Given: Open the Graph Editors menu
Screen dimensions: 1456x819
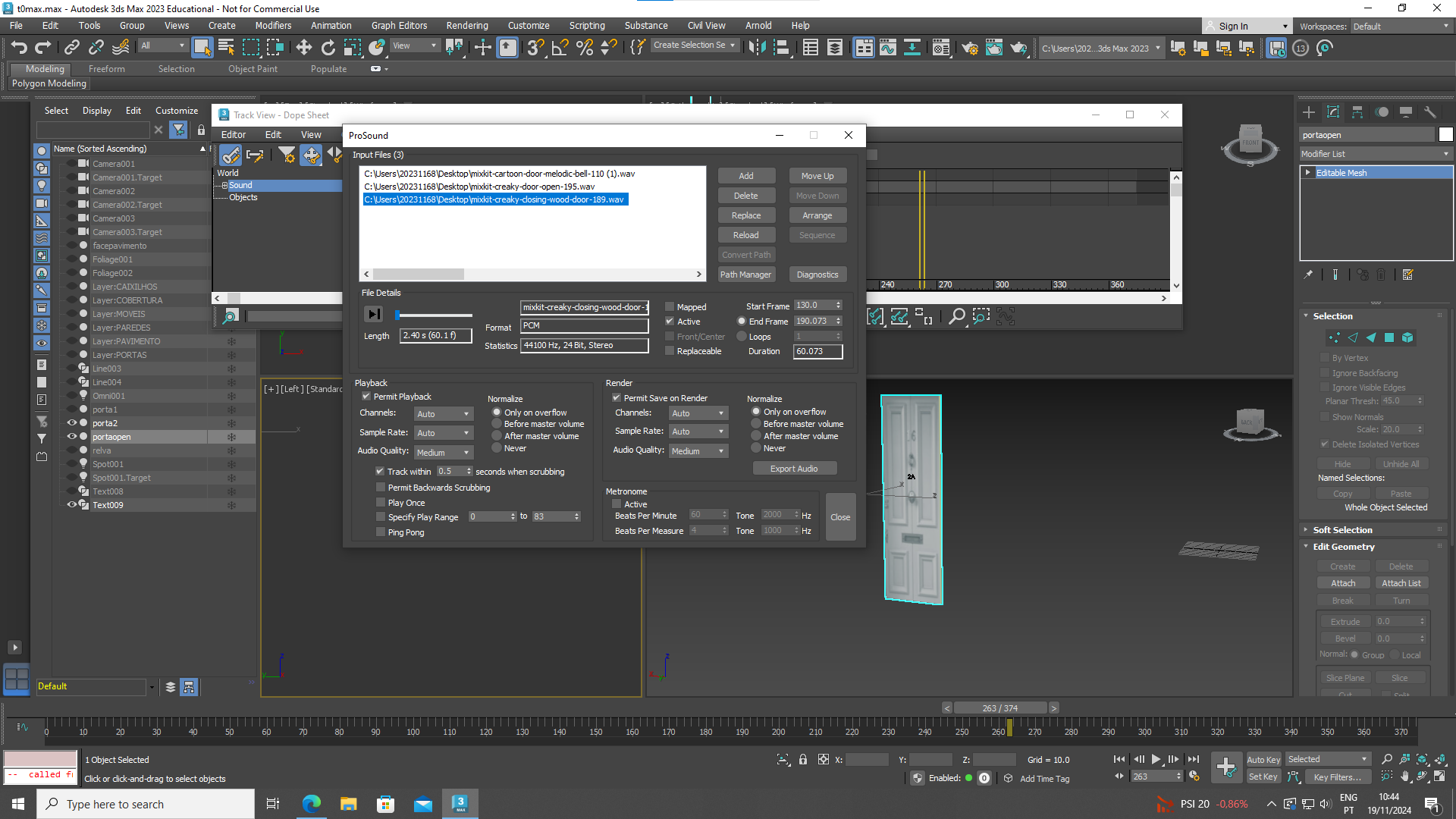Looking at the screenshot, I should pos(399,26).
